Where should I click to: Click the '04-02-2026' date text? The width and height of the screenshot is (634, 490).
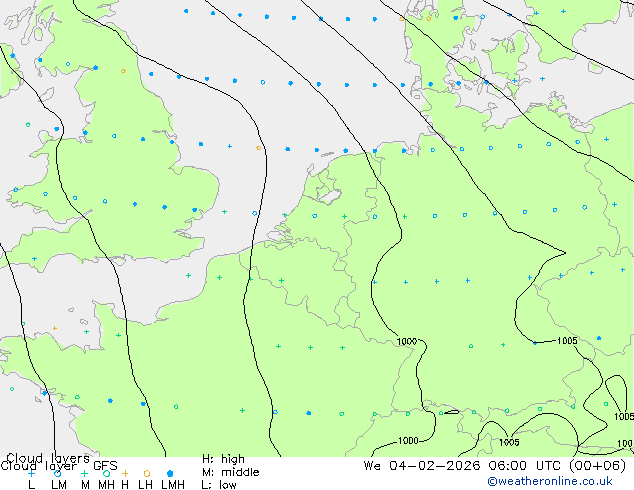[x=435, y=466]
